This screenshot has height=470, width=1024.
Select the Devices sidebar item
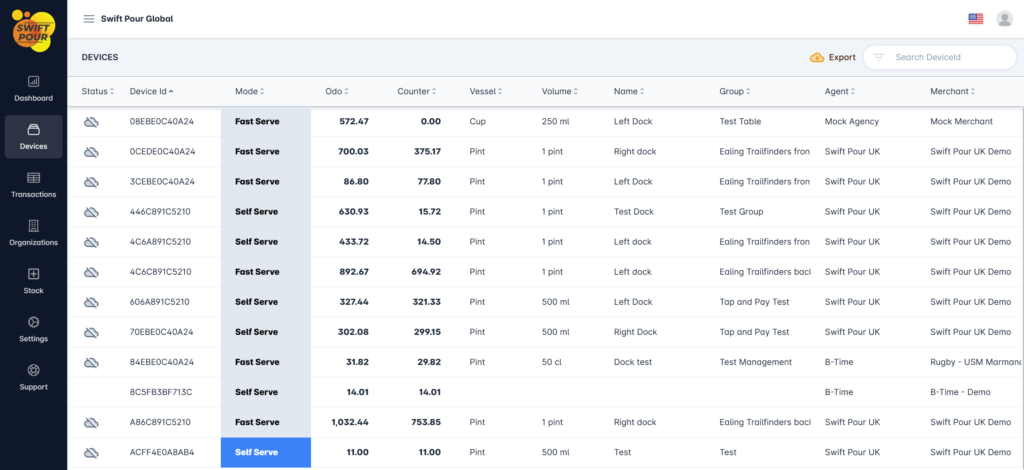point(33,136)
